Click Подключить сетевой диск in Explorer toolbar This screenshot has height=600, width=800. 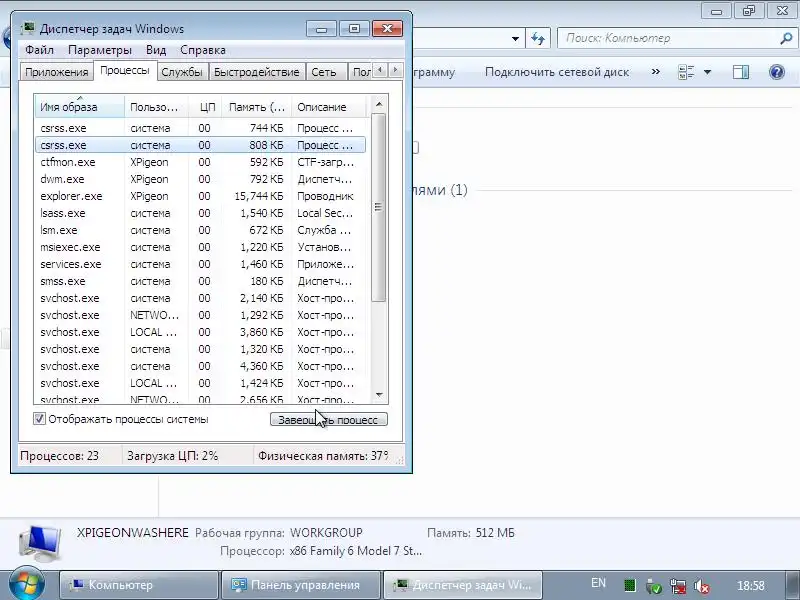(x=557, y=72)
